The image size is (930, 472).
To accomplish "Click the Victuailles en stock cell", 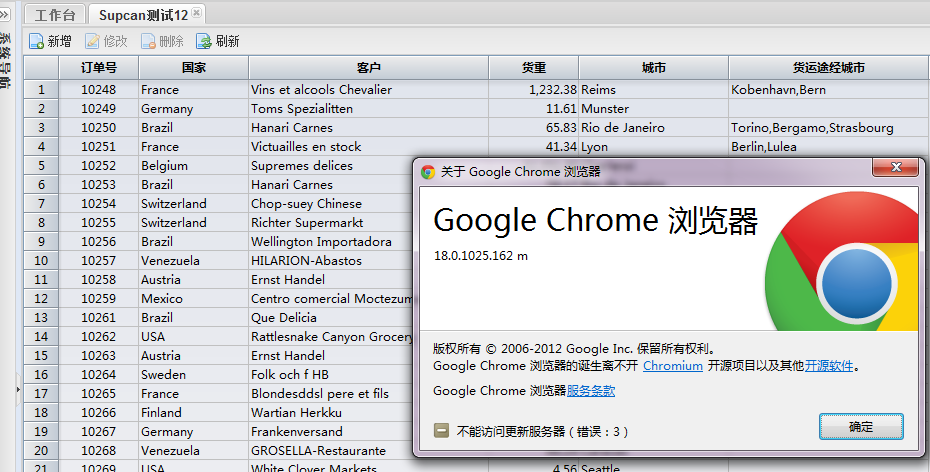I will point(368,146).
